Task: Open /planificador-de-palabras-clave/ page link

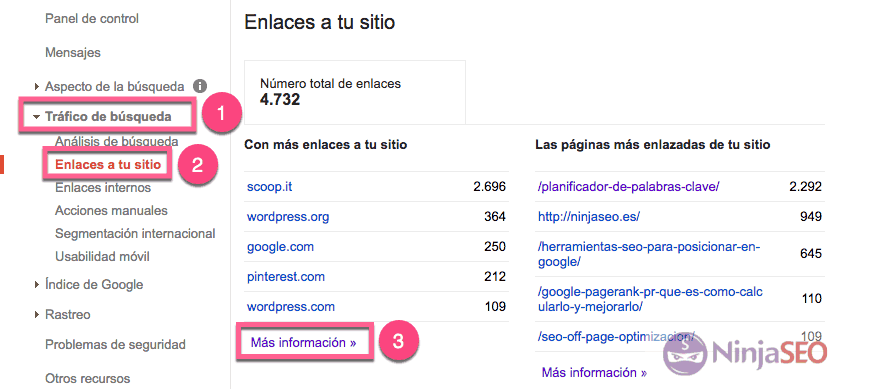Action: point(629,186)
